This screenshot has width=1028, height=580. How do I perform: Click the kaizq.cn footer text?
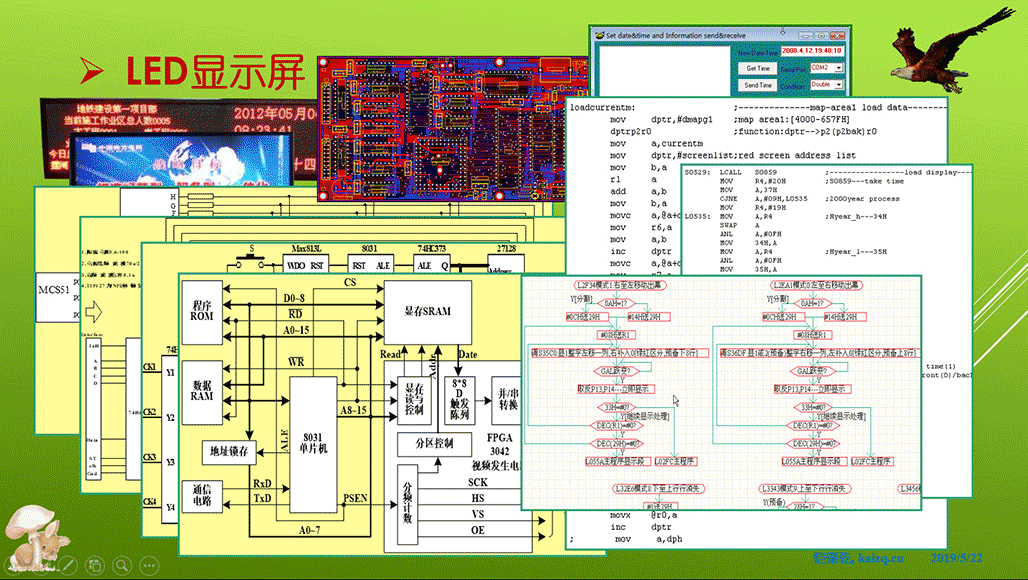click(879, 558)
